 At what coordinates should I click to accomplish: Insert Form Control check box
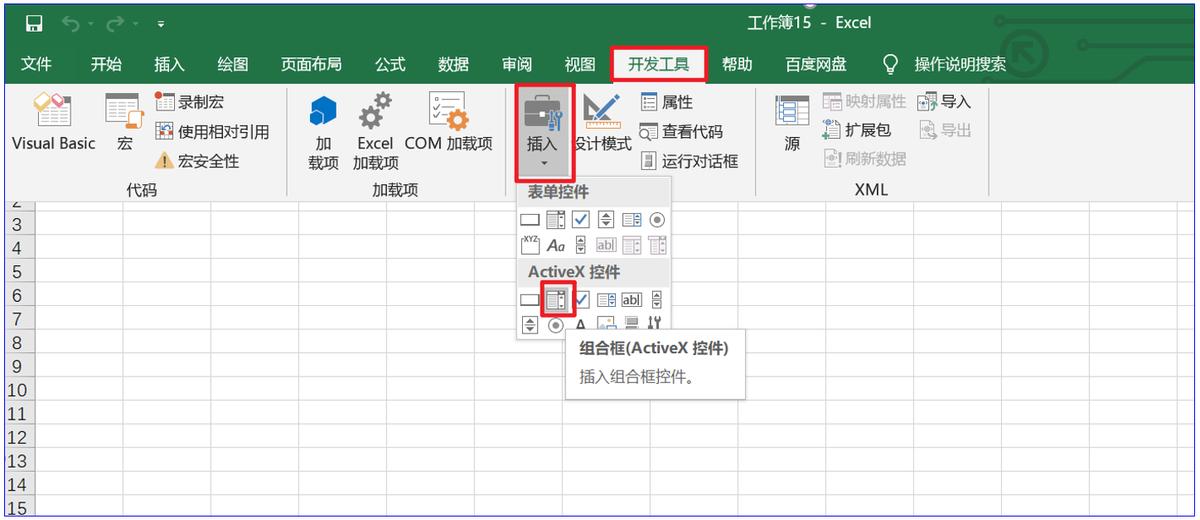(x=581, y=219)
